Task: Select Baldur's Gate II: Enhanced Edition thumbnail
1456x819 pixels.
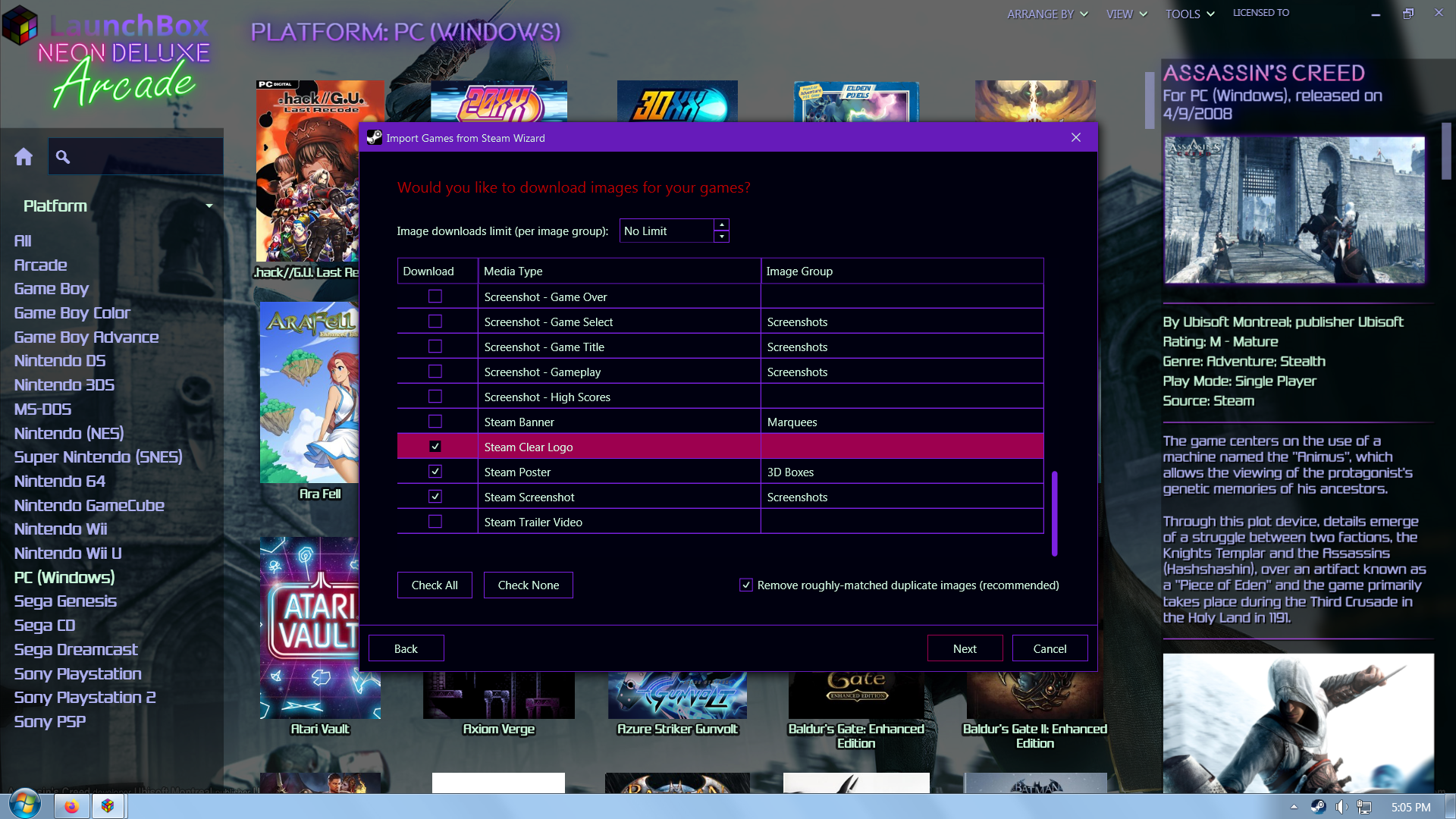Action: tap(1035, 695)
